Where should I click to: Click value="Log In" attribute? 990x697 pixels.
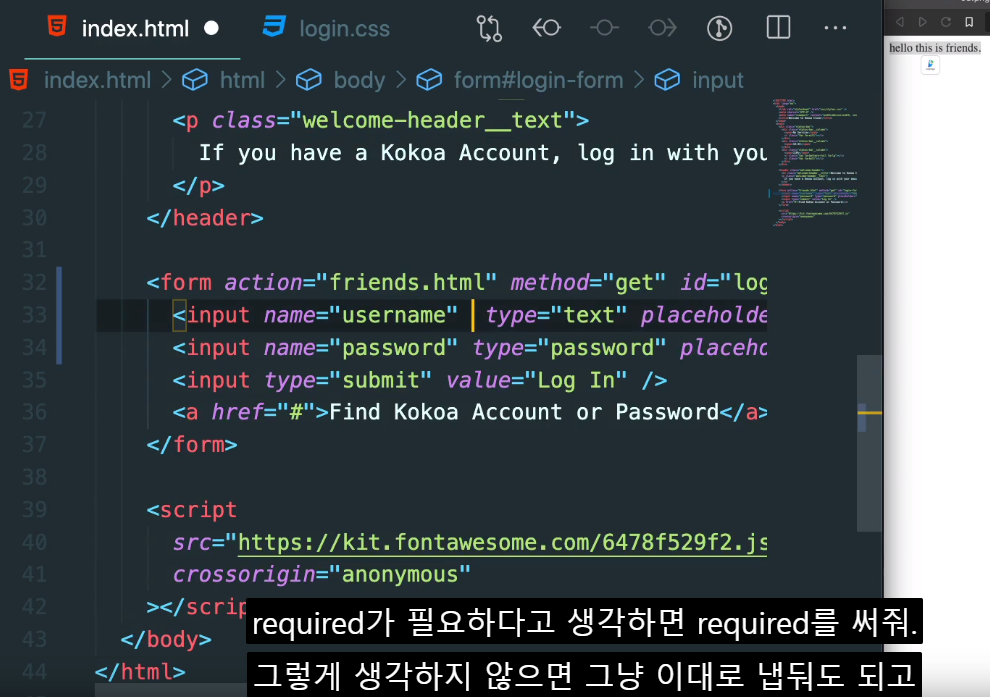[537, 380]
